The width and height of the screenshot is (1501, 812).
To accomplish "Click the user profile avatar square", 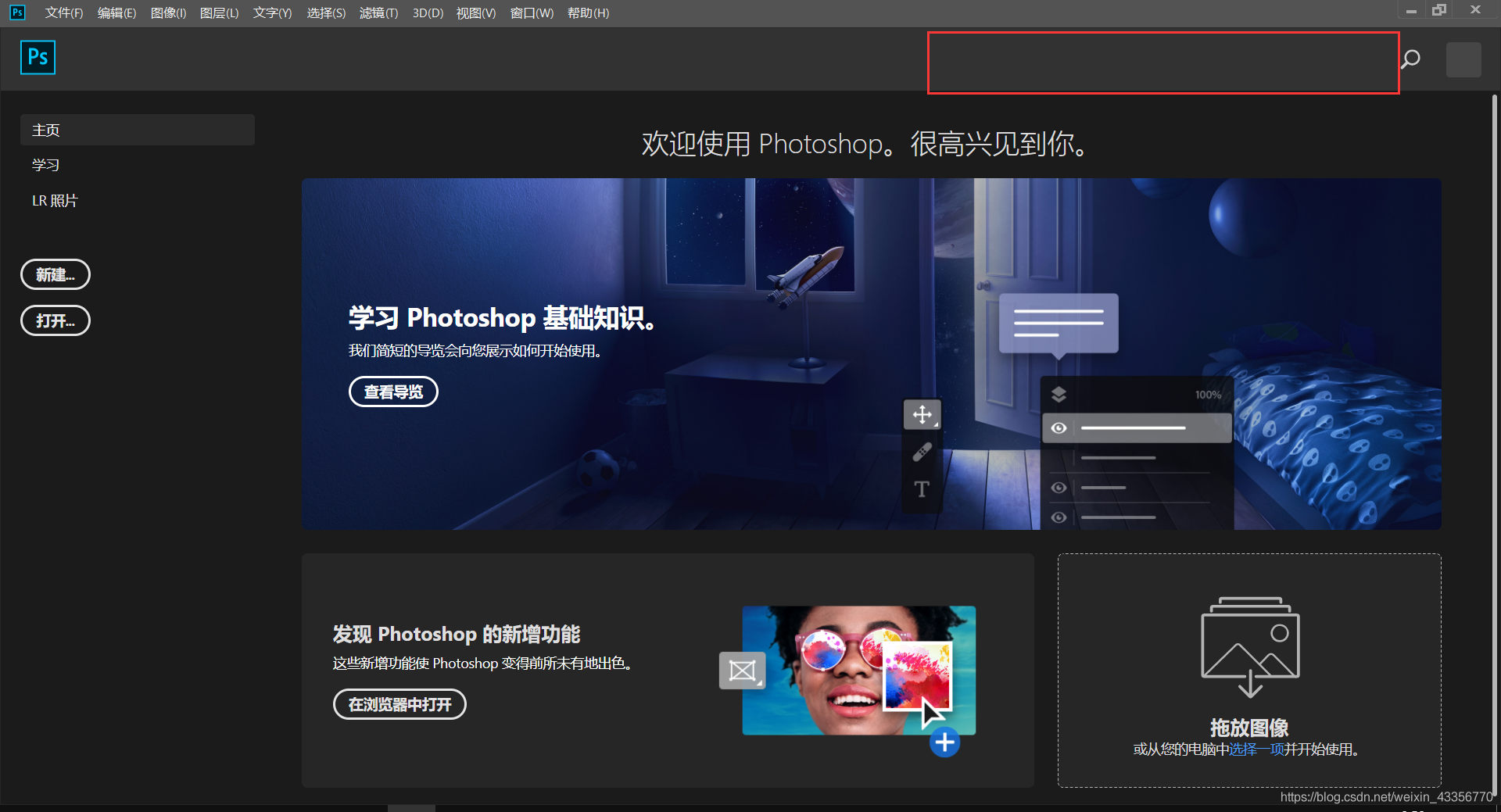I will coord(1463,59).
